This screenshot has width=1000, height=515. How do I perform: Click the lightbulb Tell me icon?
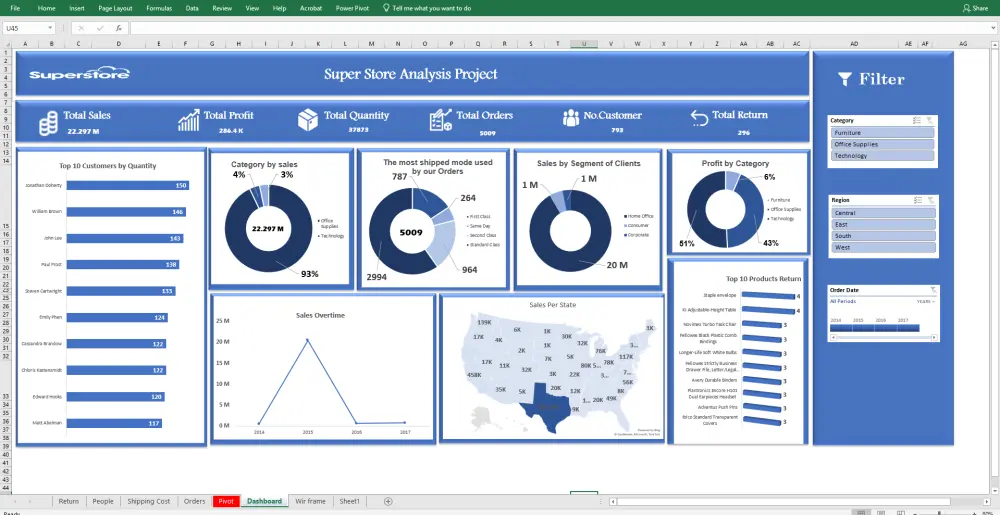[386, 8]
